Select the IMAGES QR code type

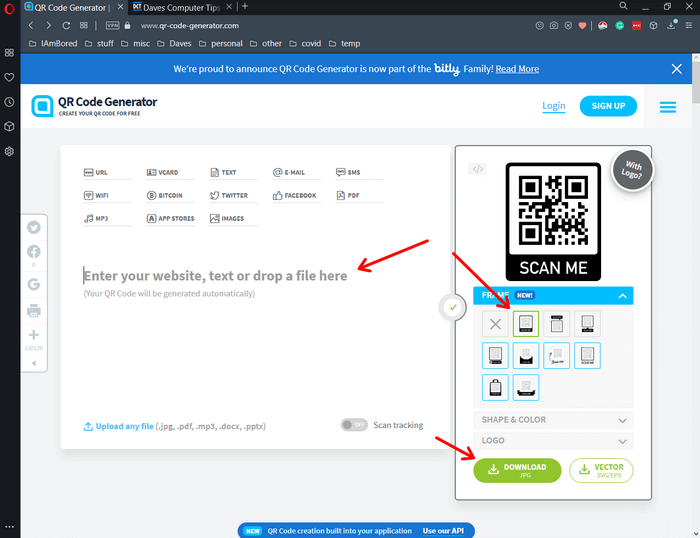(233, 219)
